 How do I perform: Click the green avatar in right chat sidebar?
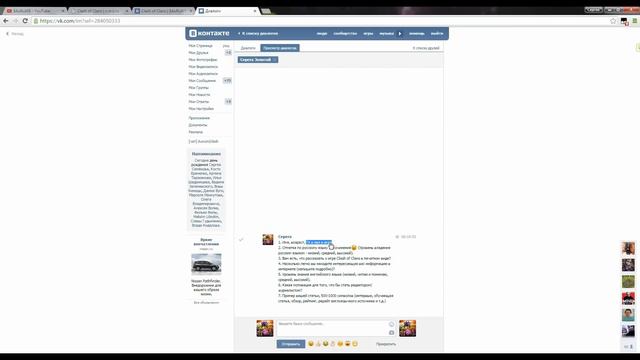tap(628, 282)
